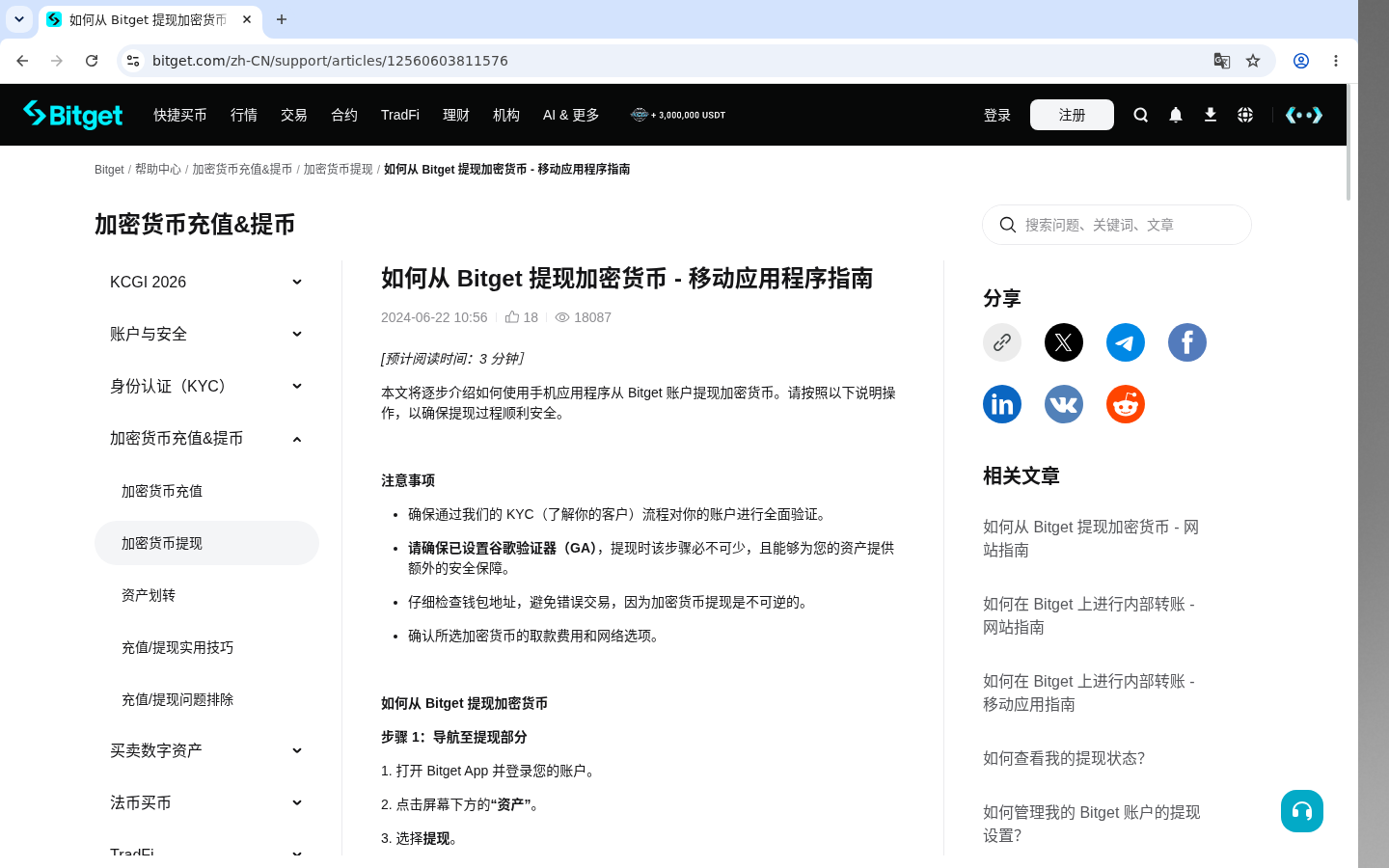This screenshot has height=868, width=1389.
Task: Expand the KCGI 2026 section
Action: [x=206, y=282]
